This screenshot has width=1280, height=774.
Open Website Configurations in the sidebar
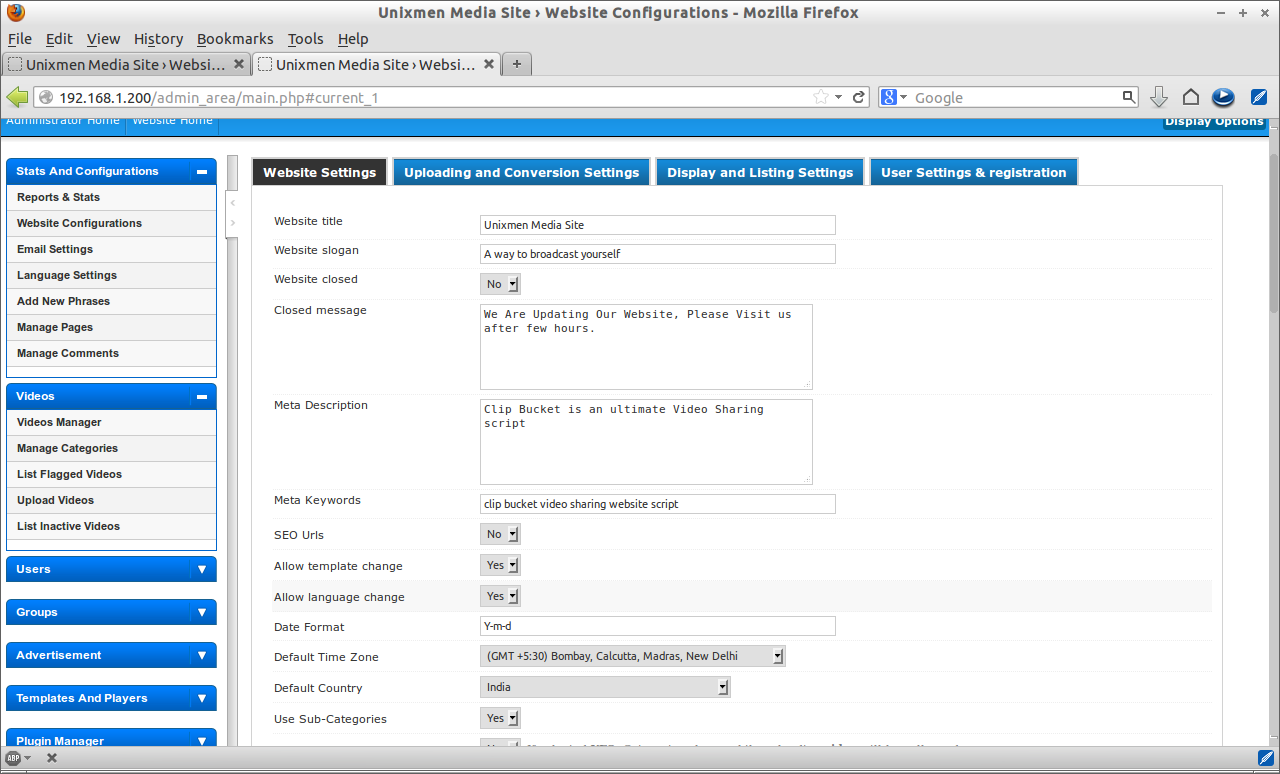pyautogui.click(x=79, y=223)
